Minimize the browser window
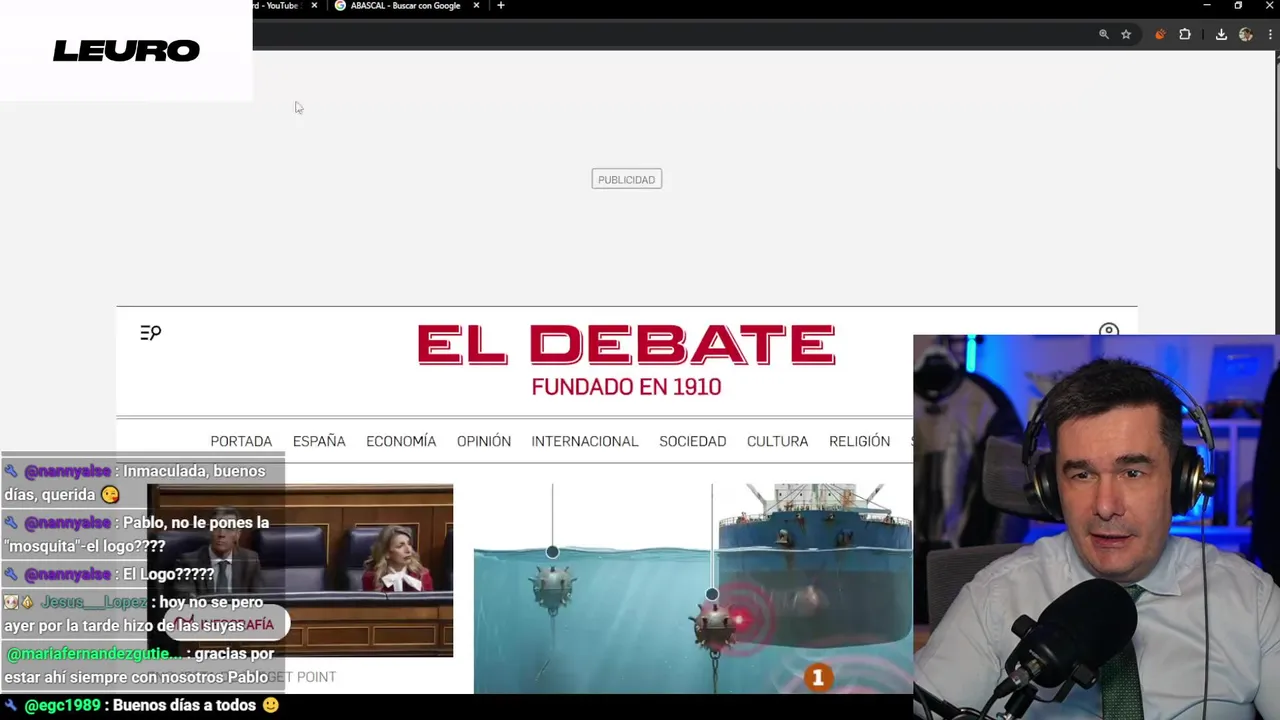The image size is (1280, 720). (x=1206, y=6)
